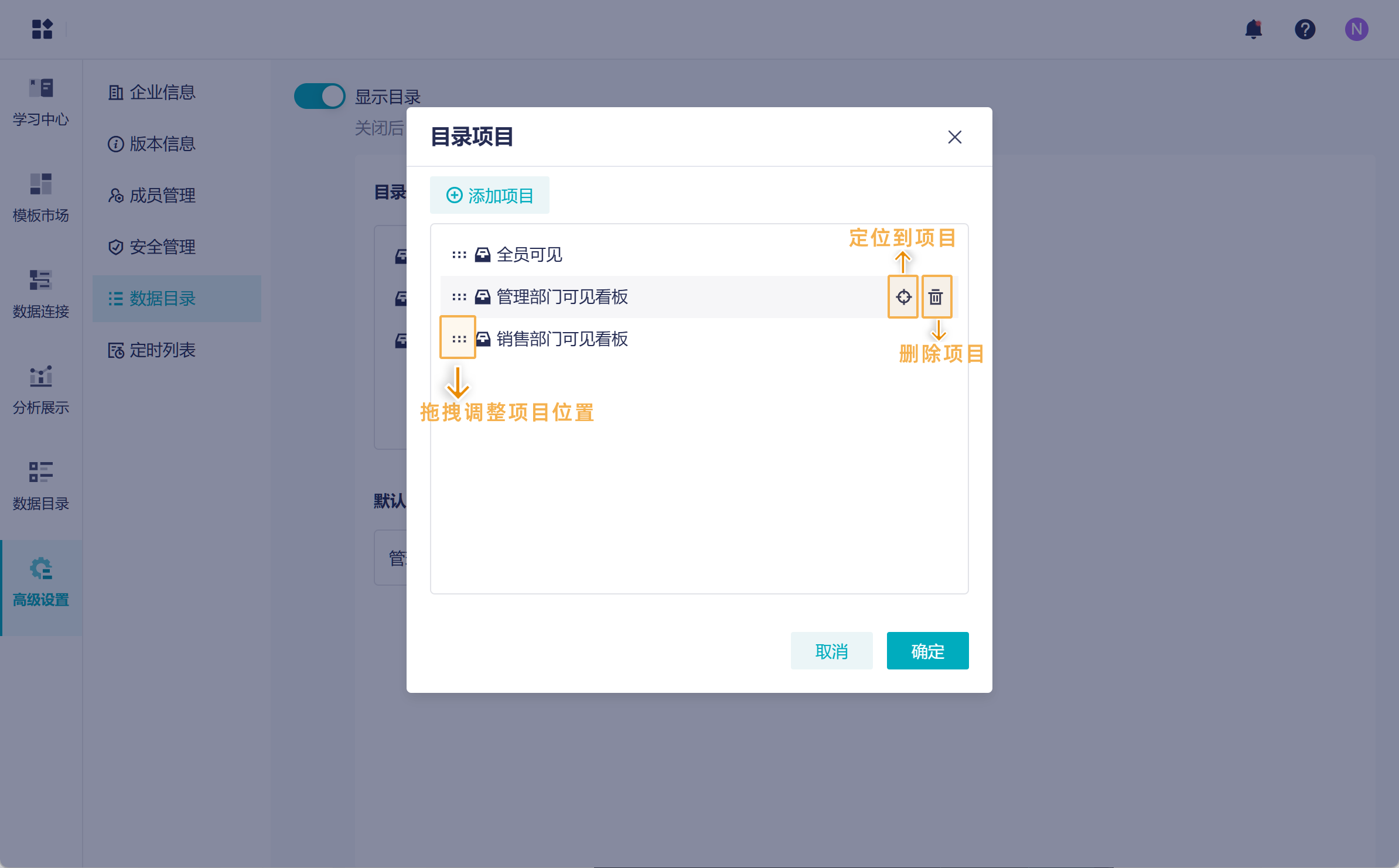Select 高级设置 in the left sidebar

pos(40,583)
